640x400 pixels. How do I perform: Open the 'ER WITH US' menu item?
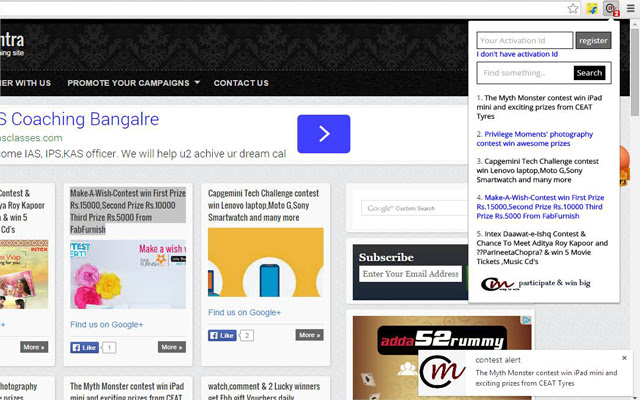[25, 83]
